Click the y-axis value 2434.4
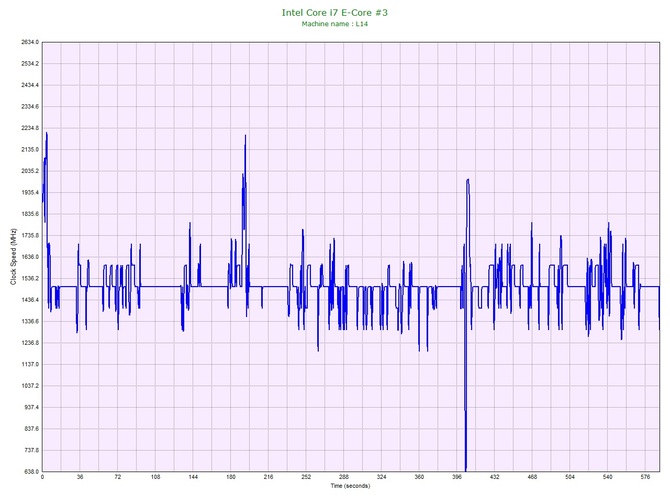 [30, 85]
